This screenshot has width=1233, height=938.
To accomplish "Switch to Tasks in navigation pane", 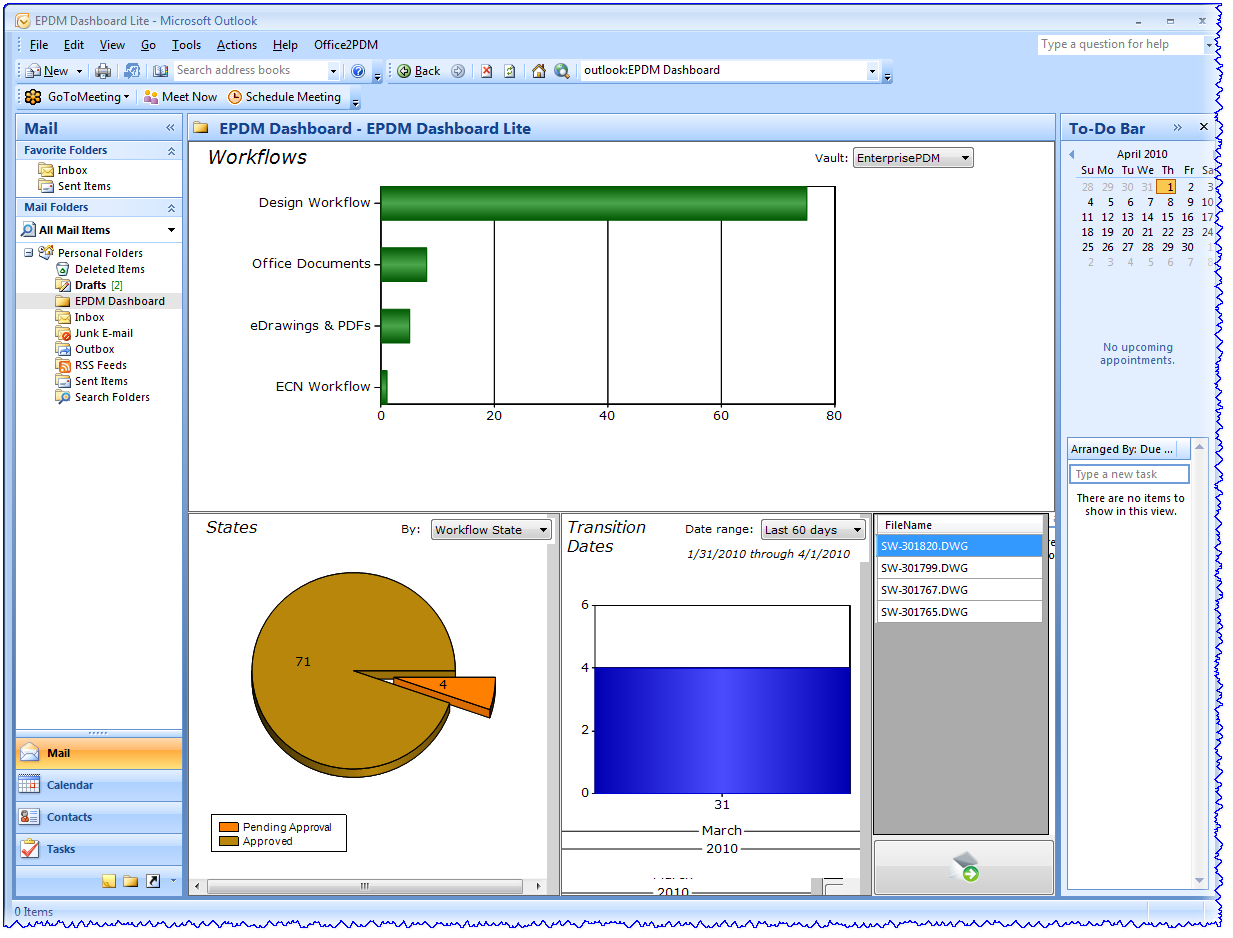I will (x=99, y=849).
